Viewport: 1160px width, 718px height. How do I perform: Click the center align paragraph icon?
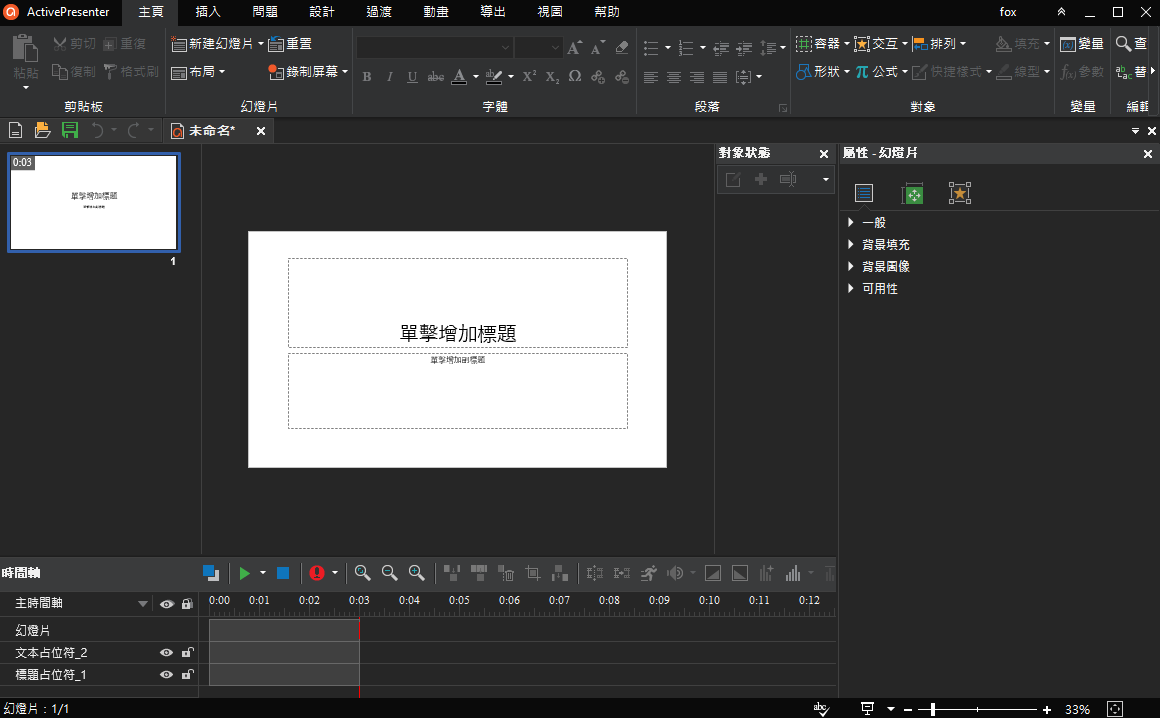pyautogui.click(x=674, y=77)
